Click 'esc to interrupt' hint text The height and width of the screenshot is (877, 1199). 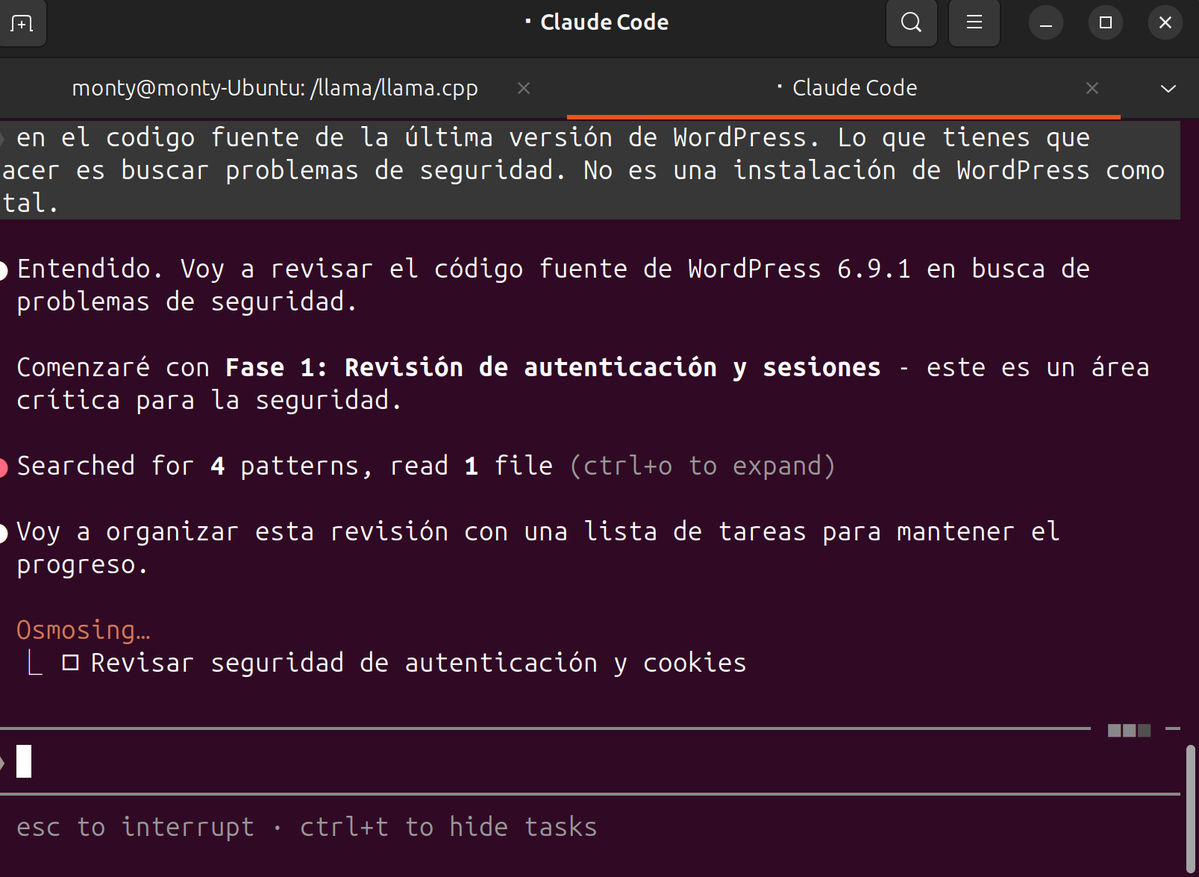135,827
